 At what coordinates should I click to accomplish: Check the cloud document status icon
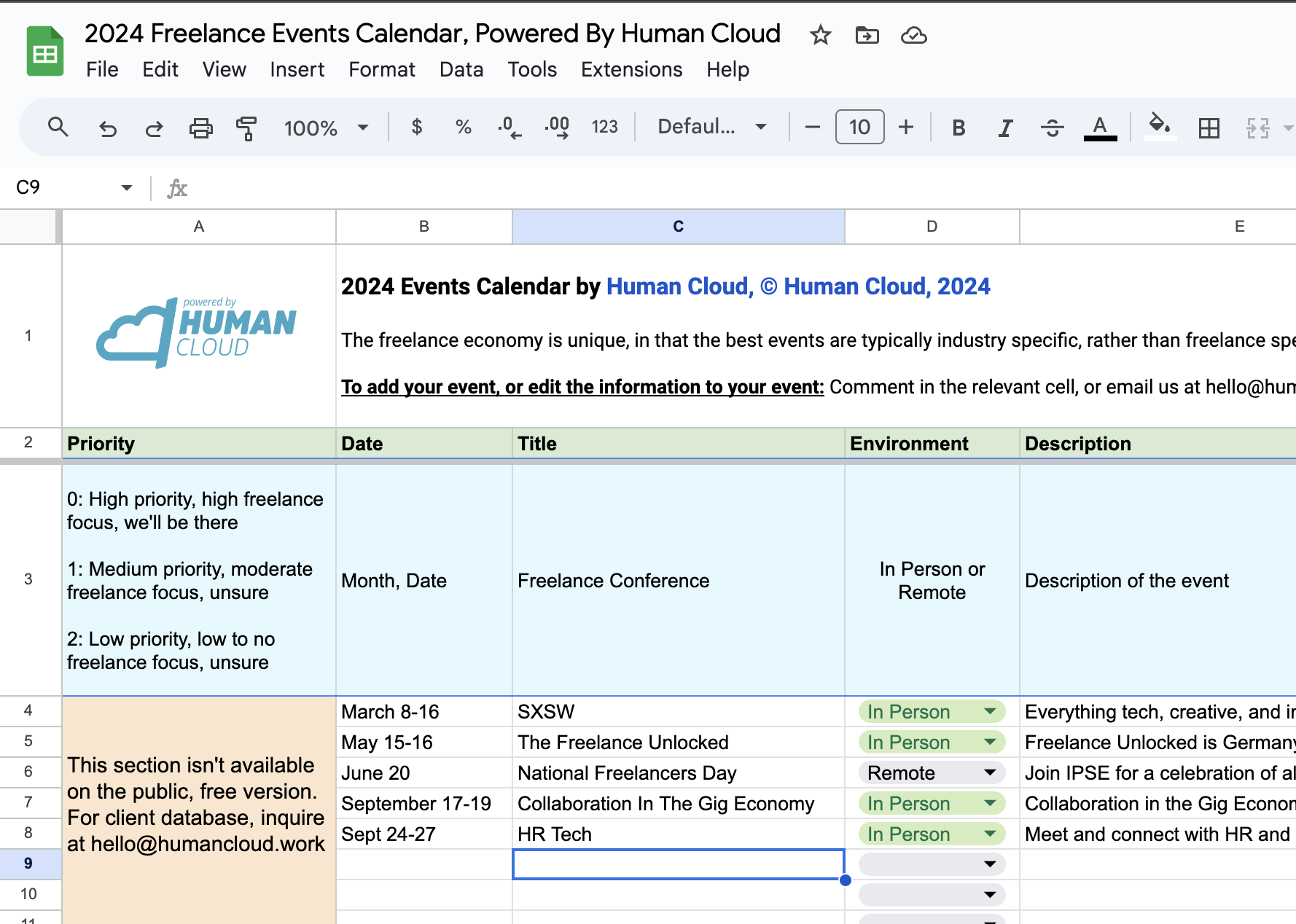913,35
